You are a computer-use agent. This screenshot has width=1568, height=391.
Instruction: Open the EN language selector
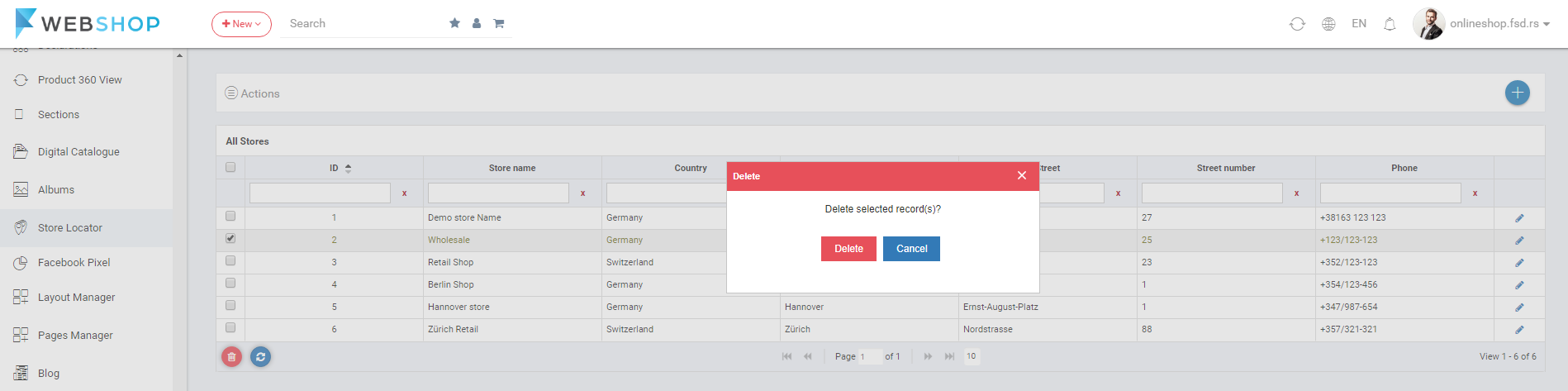(x=1359, y=24)
